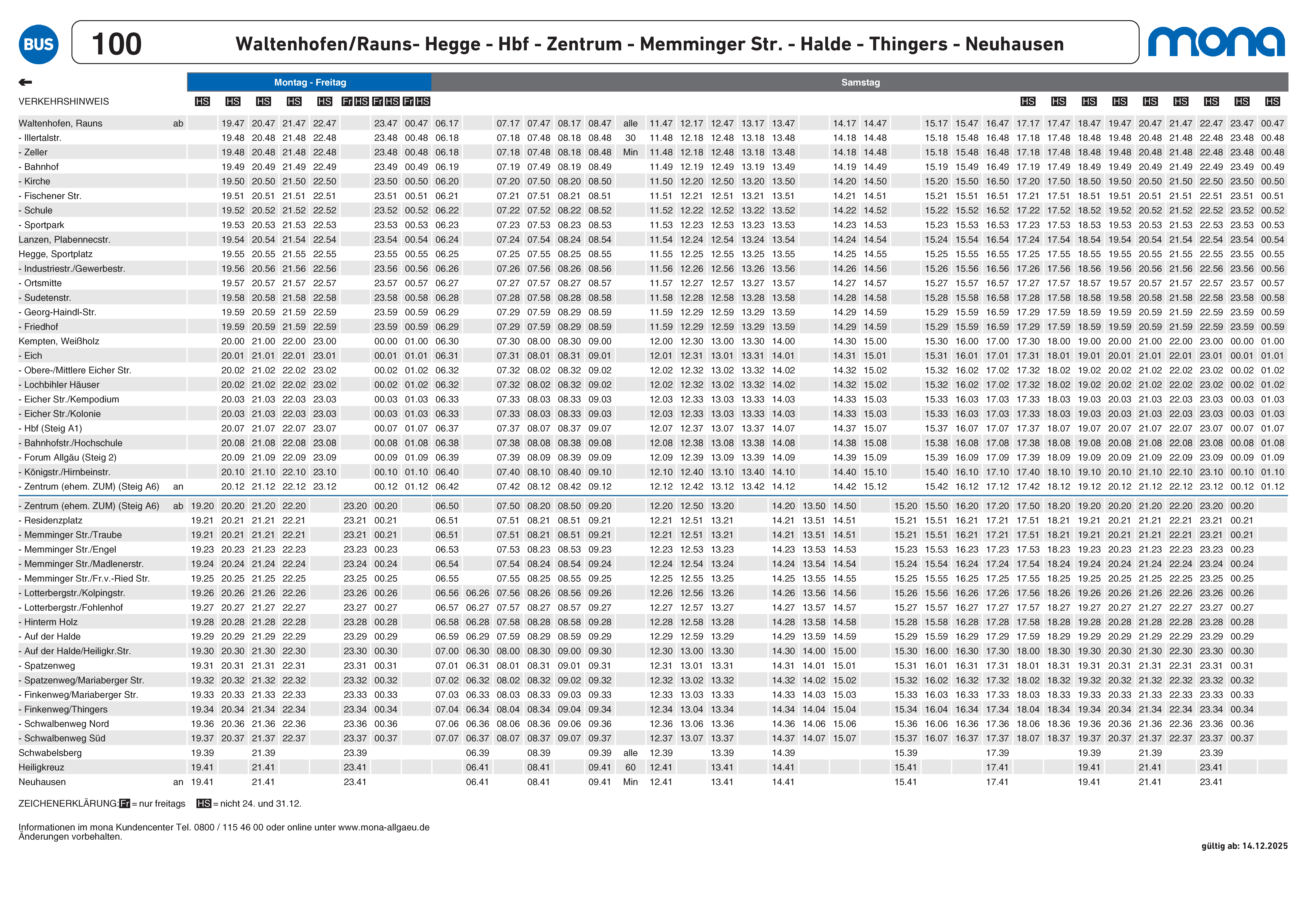Click the Neuhausen stop label
This screenshot has height=924, width=1307.
click(42, 782)
